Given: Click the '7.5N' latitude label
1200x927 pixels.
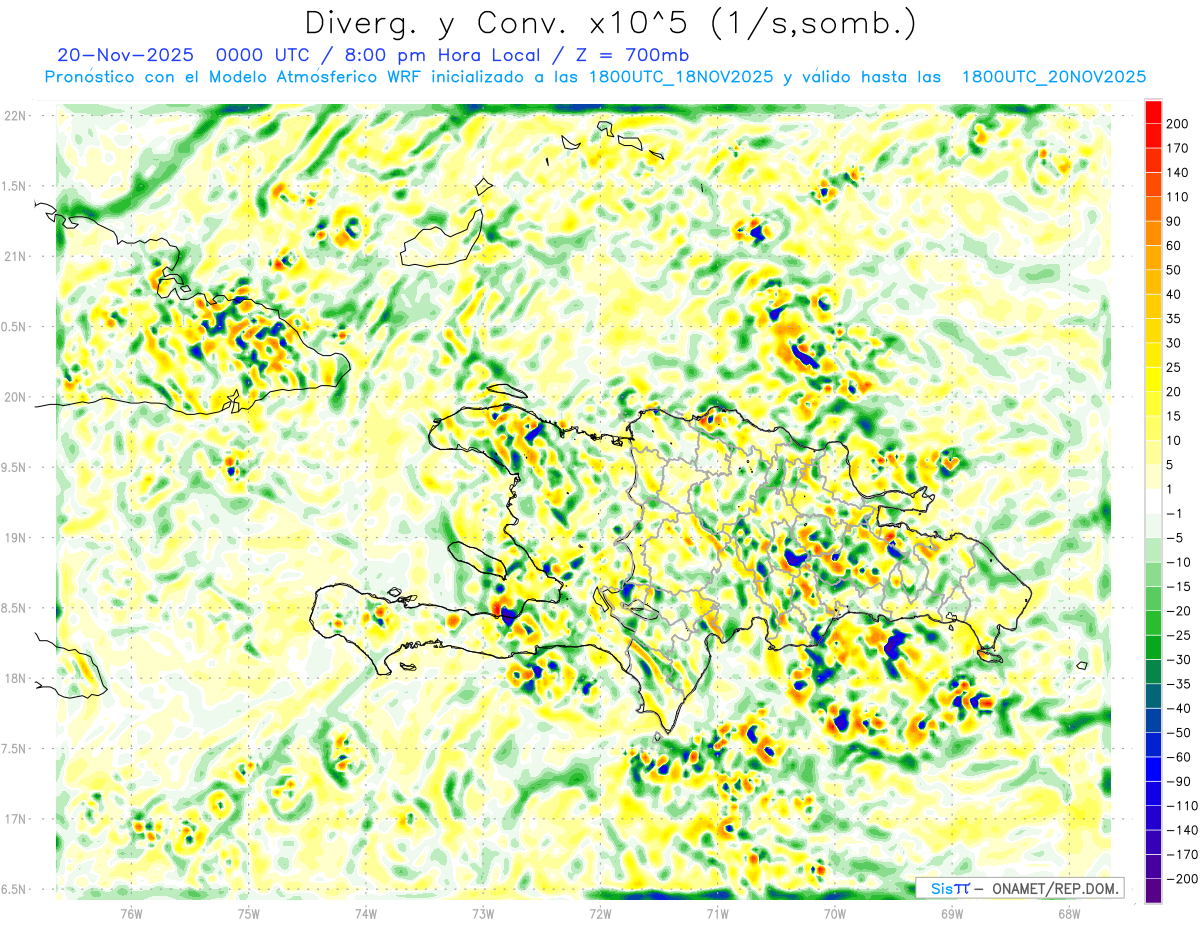Looking at the screenshot, I should pyautogui.click(x=15, y=749).
